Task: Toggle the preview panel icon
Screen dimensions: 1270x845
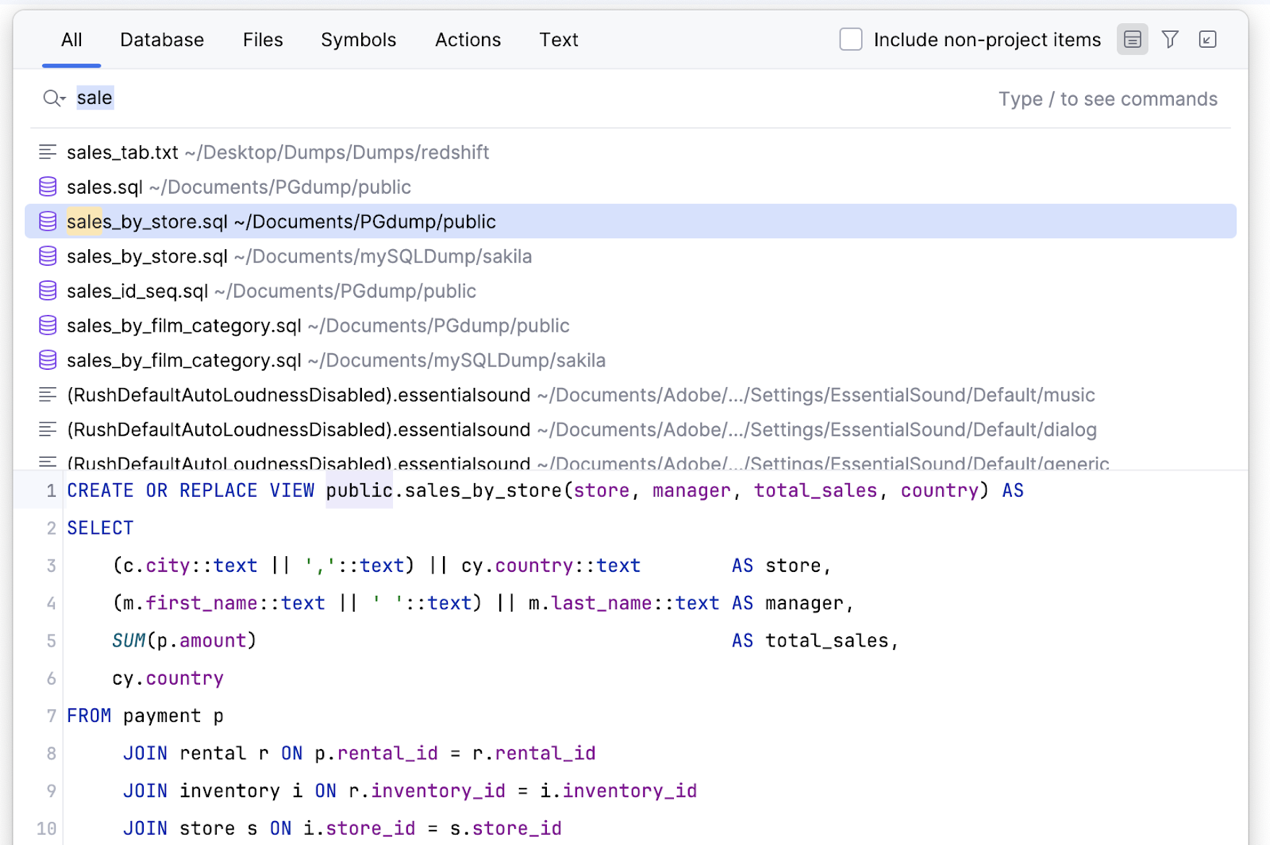Action: (x=1132, y=40)
